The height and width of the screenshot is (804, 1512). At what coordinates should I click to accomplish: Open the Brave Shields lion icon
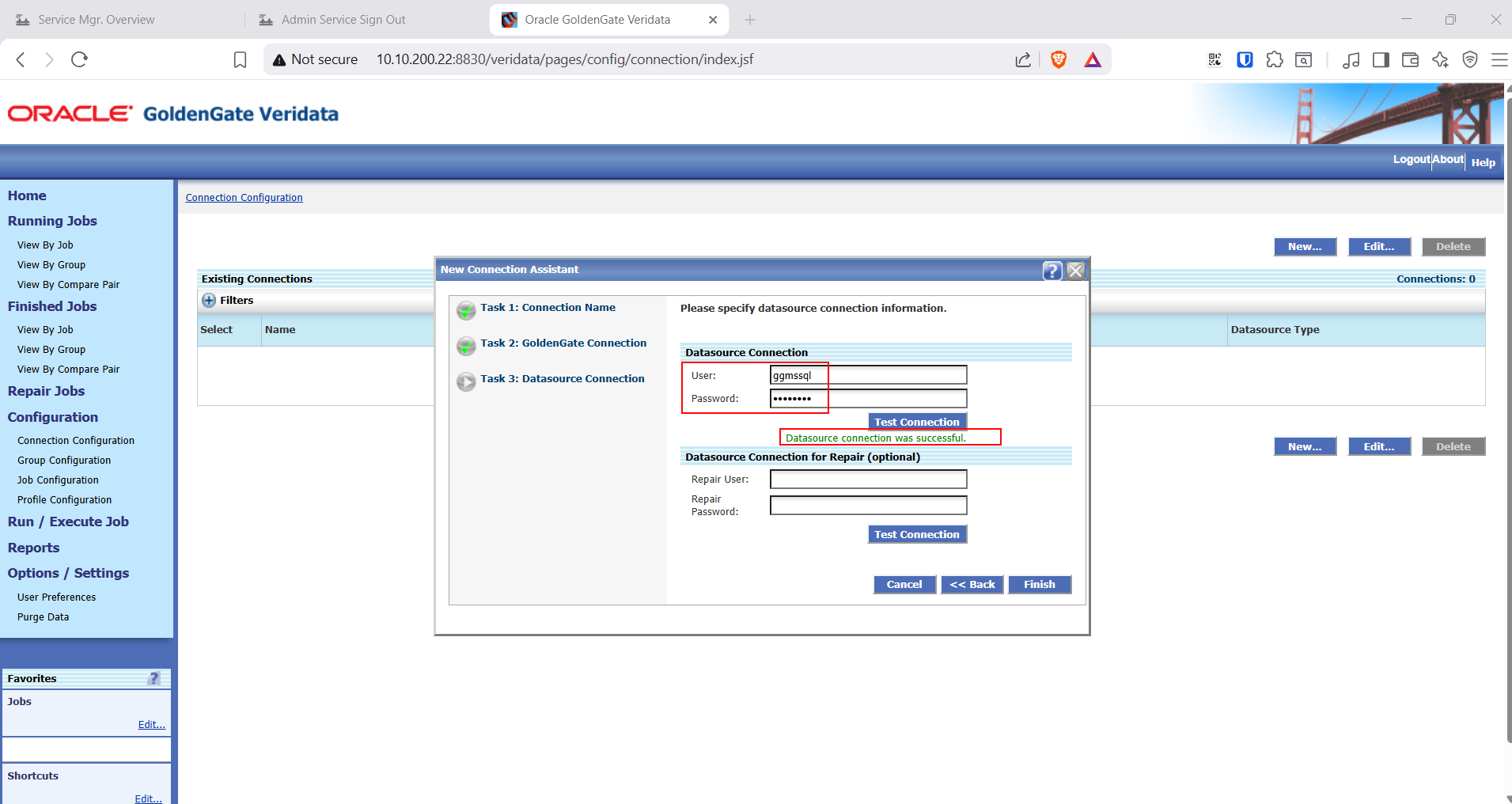coord(1059,59)
